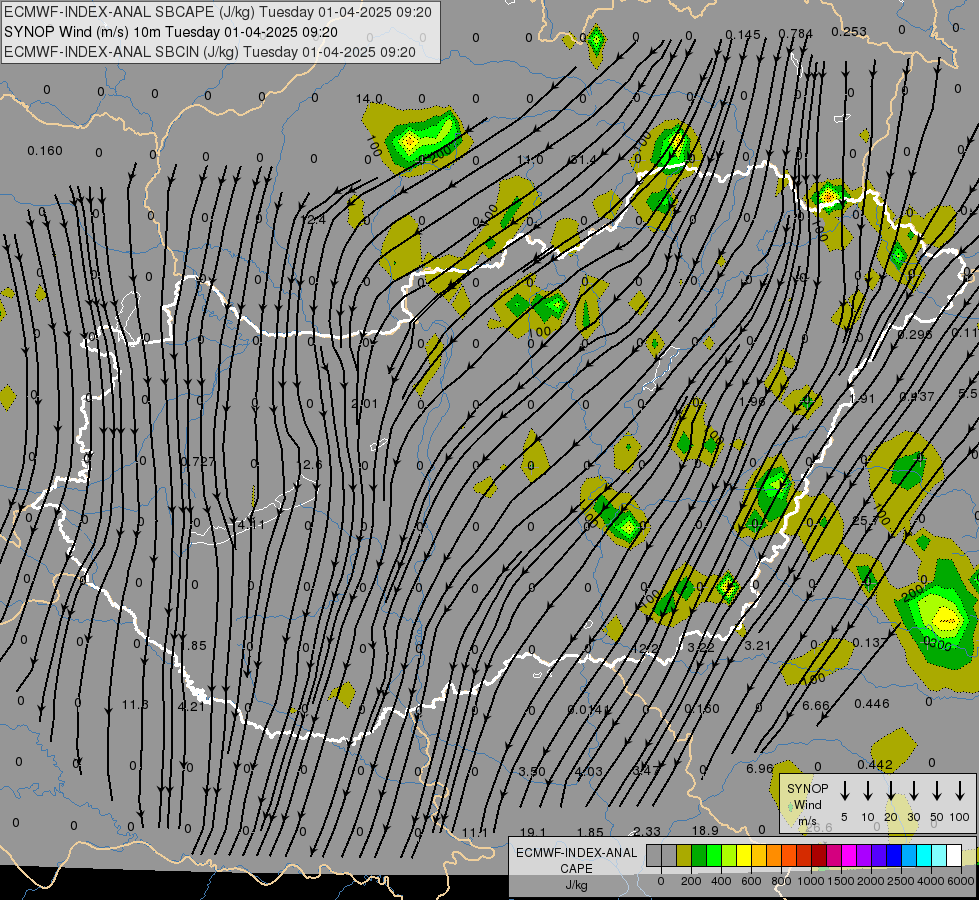Pick the bright cyan CAPE legend swatch
Screen dimensions: 979x900
pos(923,856)
